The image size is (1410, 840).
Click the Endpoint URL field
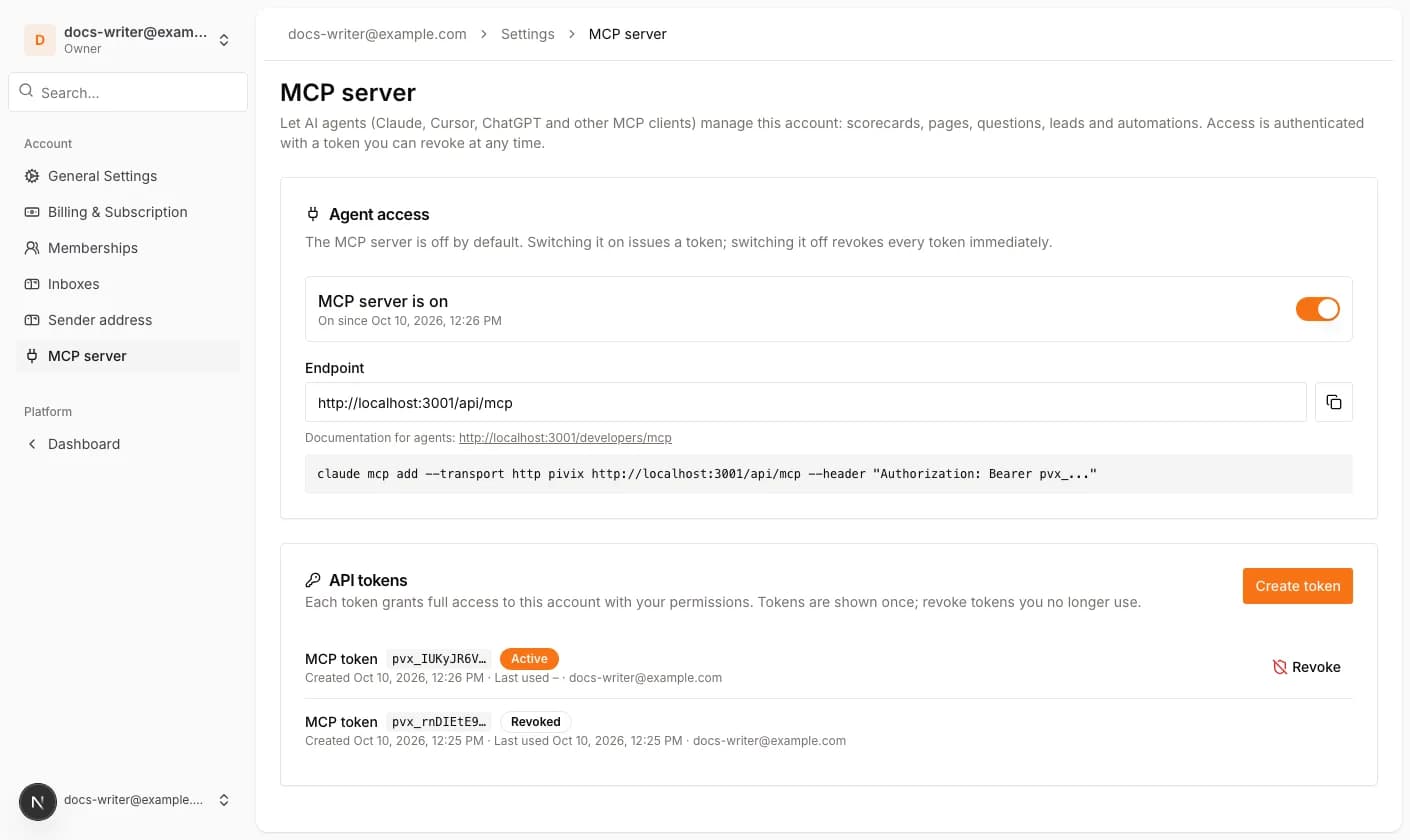806,402
